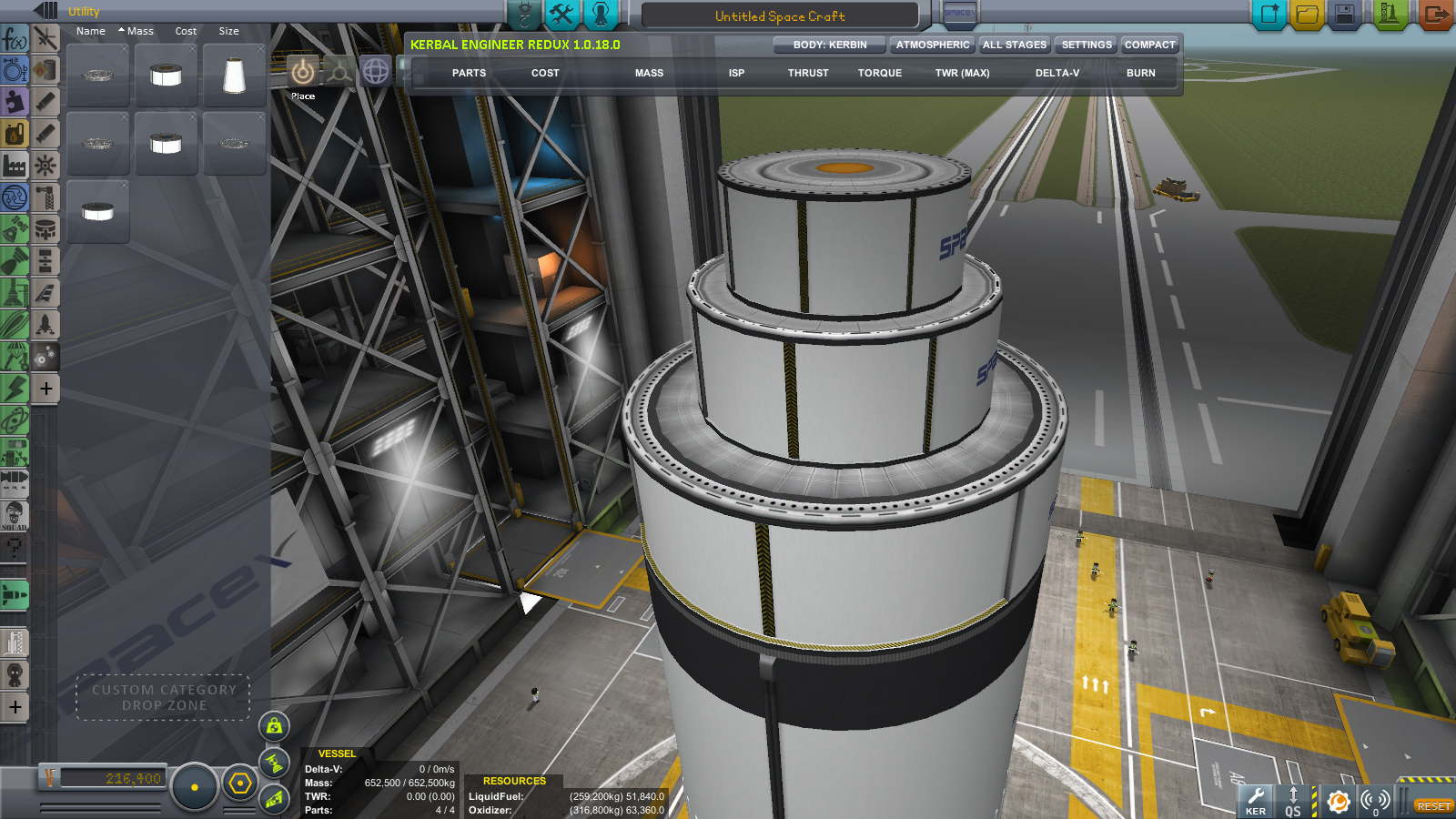Select the circuit tech-level filter icon

(x=15, y=197)
